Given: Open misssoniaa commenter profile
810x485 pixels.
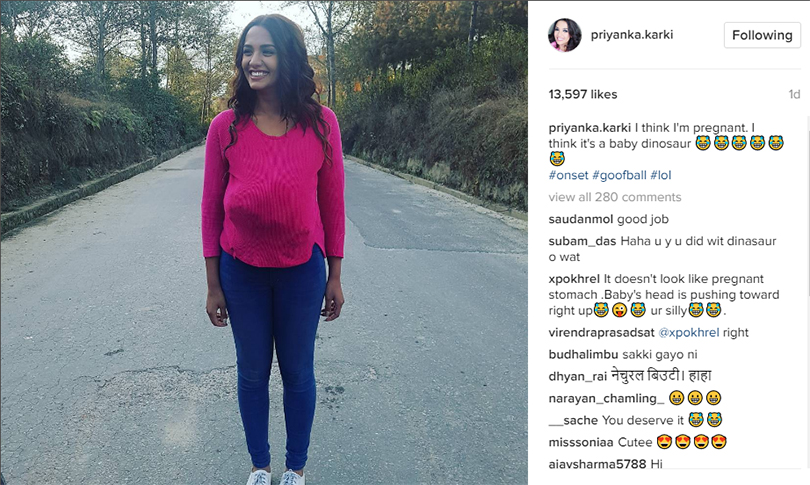Looking at the screenshot, I should 581,442.
